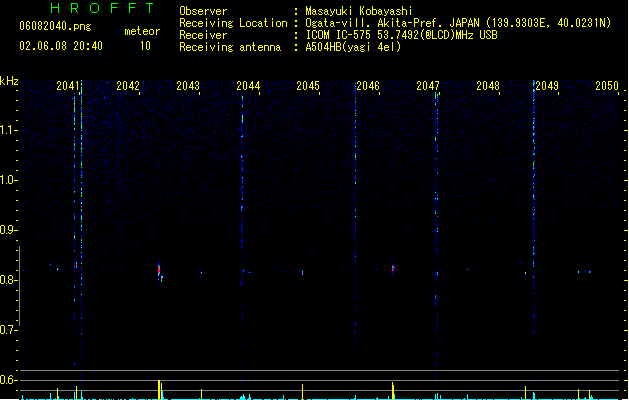Click the 2047 time marker
Viewport: 629px width, 400px height.
pos(428,86)
